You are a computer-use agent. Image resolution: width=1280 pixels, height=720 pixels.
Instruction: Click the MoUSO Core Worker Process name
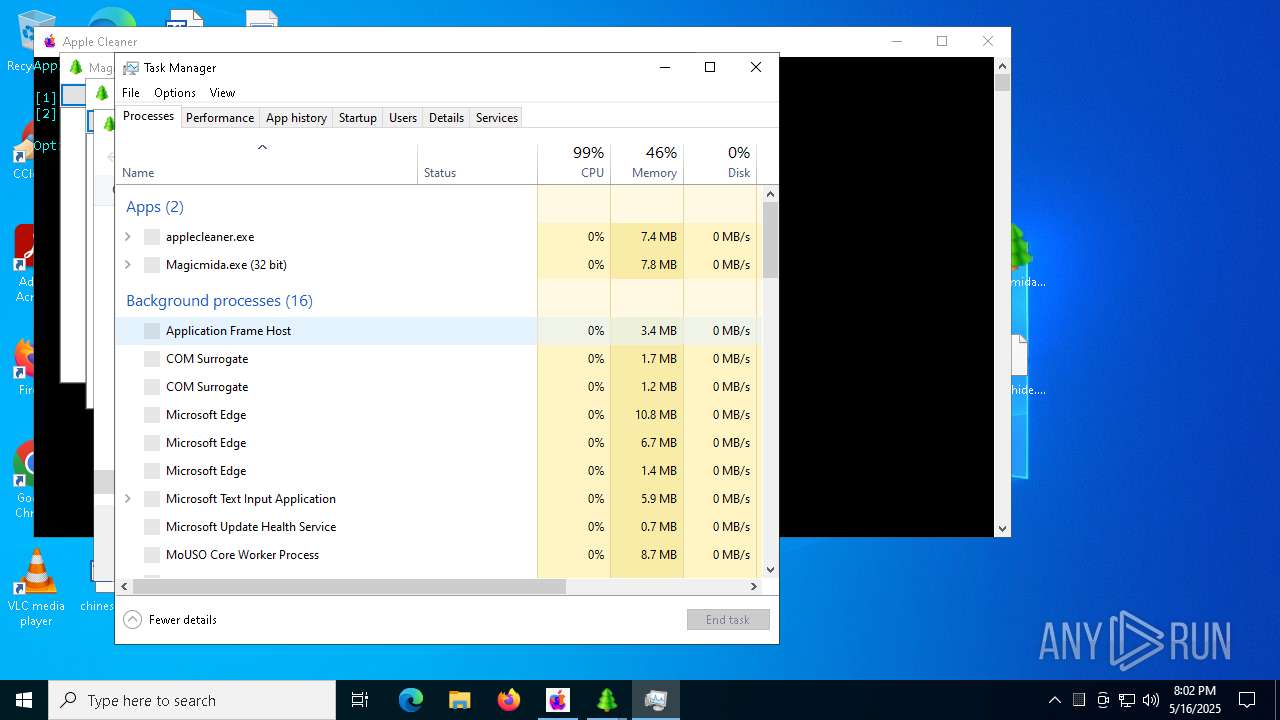click(x=242, y=555)
